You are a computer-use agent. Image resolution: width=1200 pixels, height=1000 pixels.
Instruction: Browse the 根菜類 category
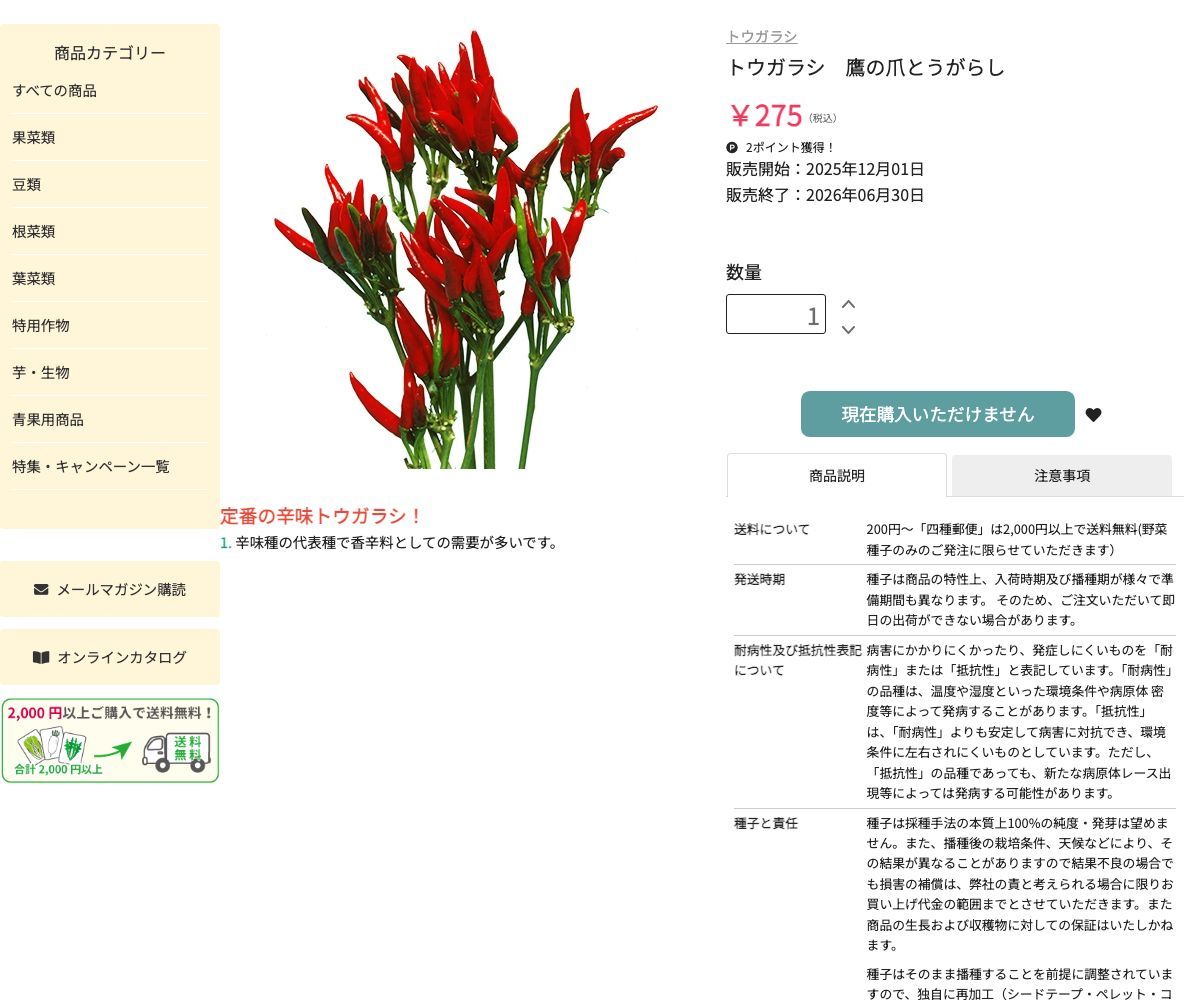pyautogui.click(x=33, y=231)
